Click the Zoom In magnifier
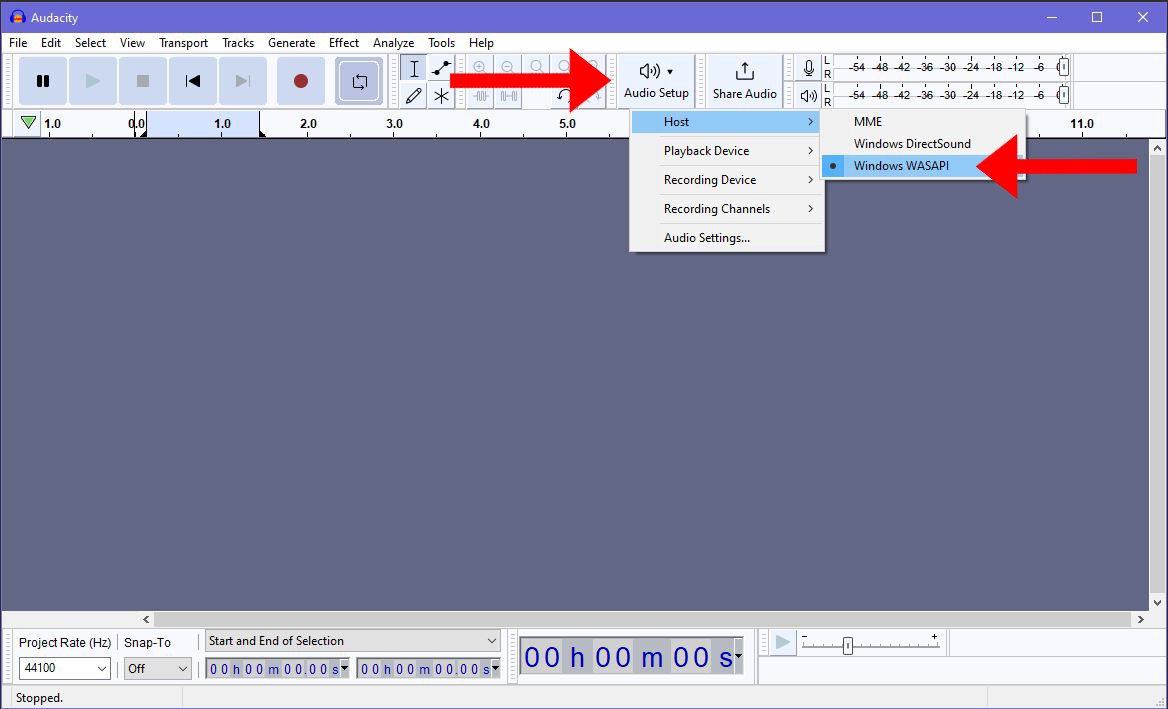The height and width of the screenshot is (709, 1168). point(480,68)
